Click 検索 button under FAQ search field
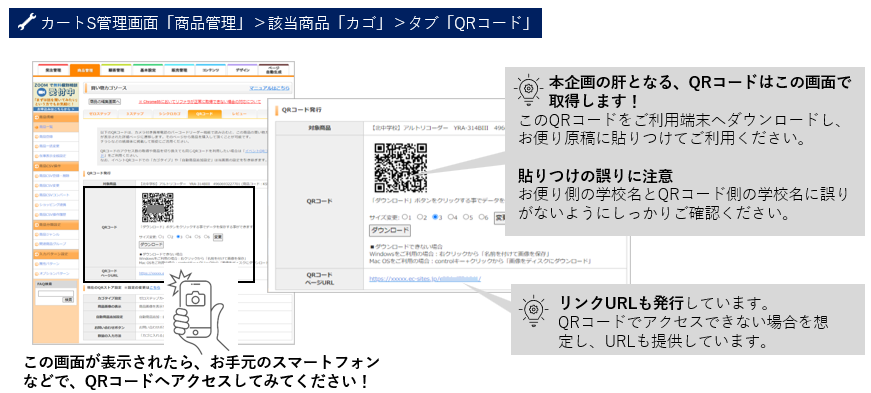This screenshot has width=871, height=393. [x=68, y=300]
